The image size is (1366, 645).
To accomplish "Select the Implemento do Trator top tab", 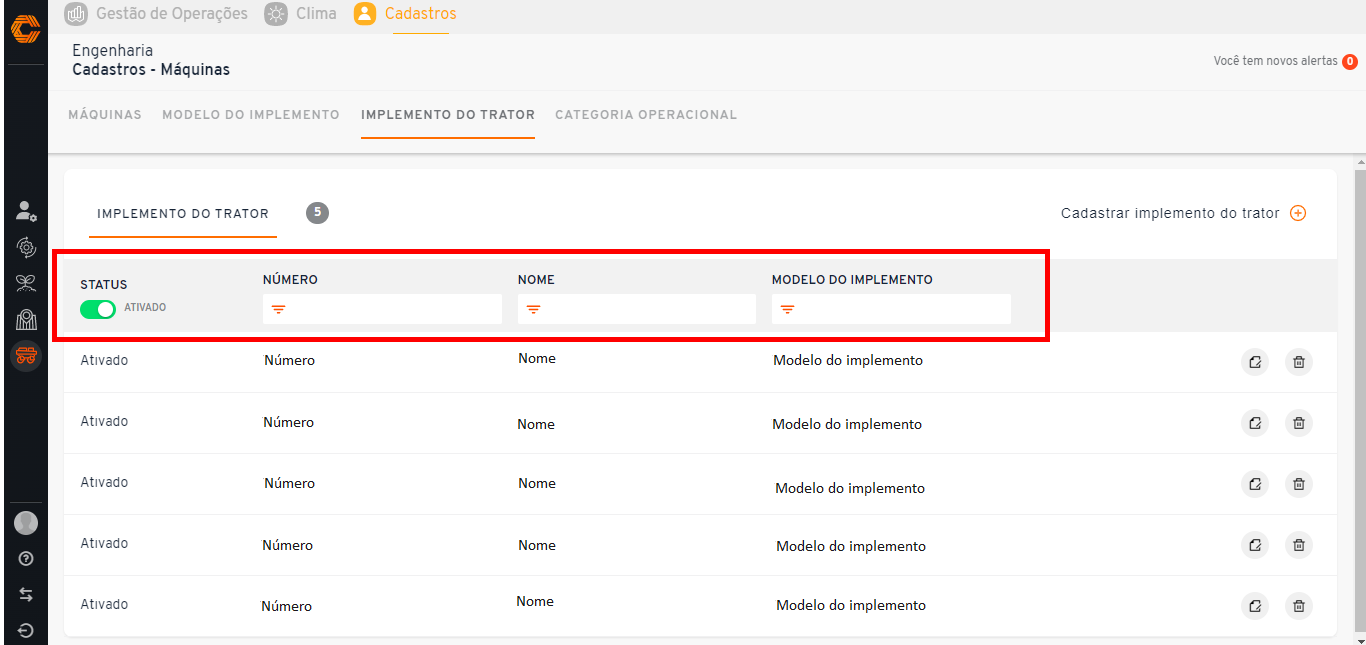I will point(448,115).
